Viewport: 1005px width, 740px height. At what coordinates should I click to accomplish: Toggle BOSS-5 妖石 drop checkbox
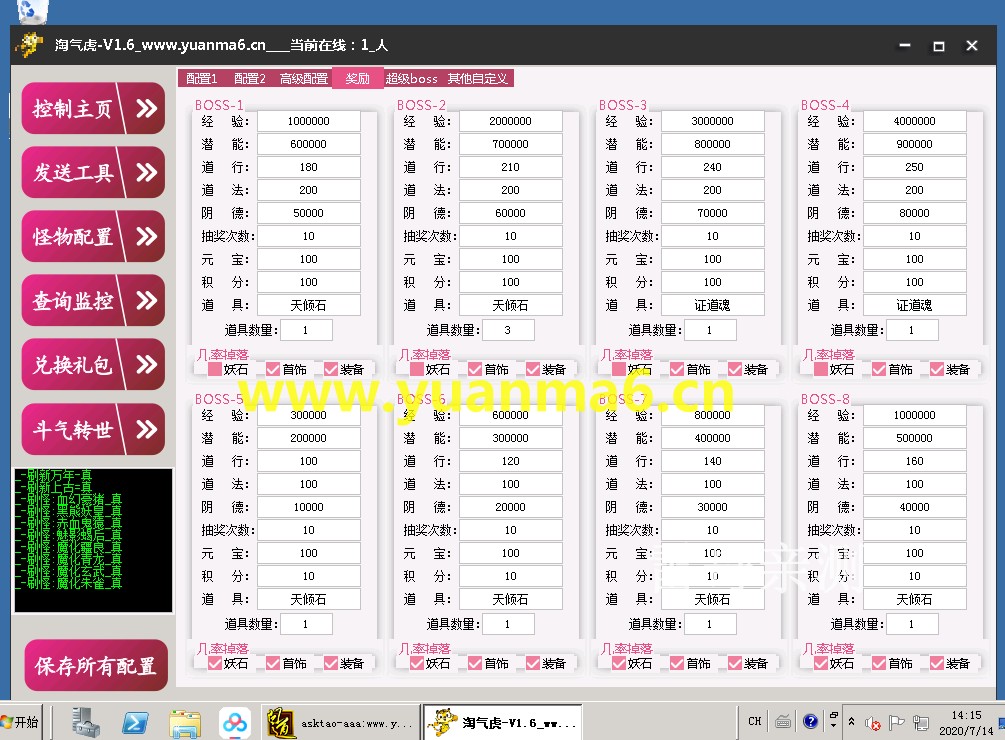pyautogui.click(x=215, y=663)
